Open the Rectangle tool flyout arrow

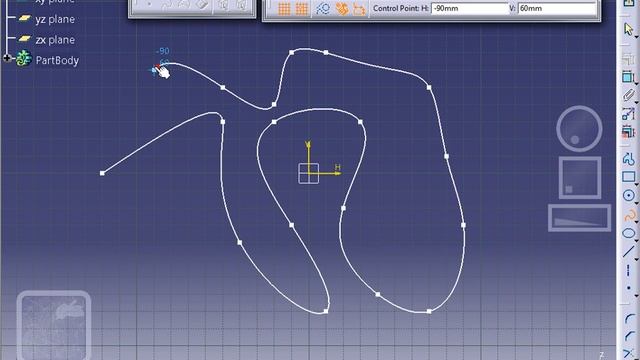click(636, 183)
